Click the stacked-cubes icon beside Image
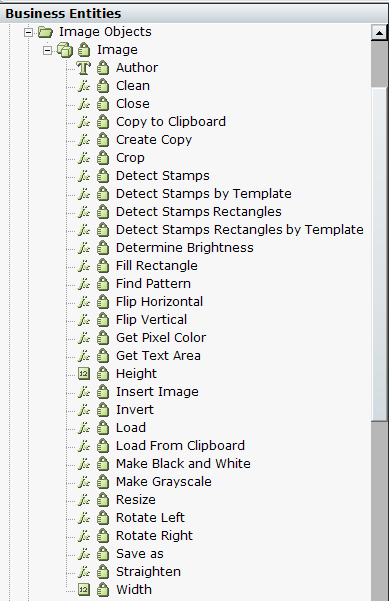 (65, 50)
